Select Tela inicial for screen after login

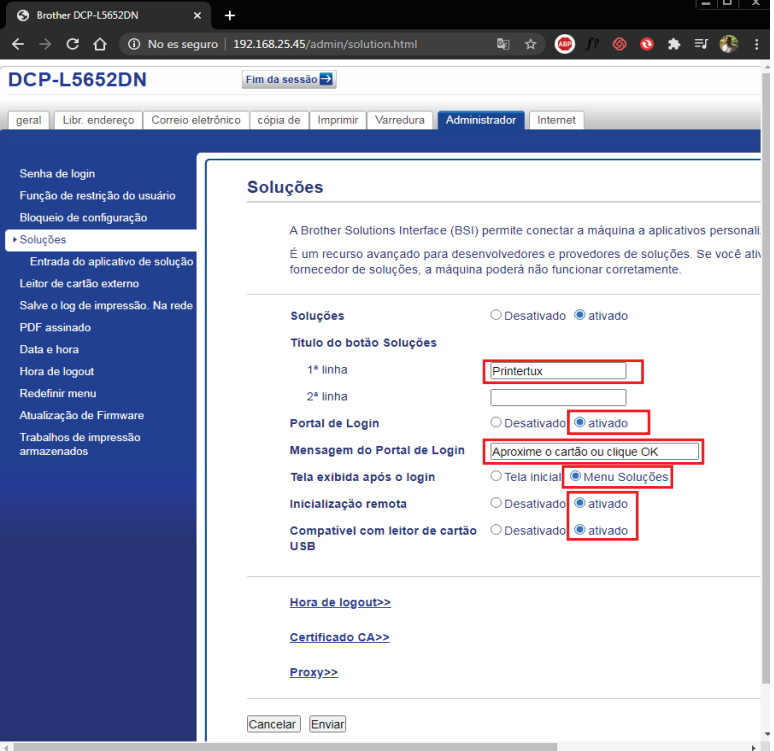(496, 477)
